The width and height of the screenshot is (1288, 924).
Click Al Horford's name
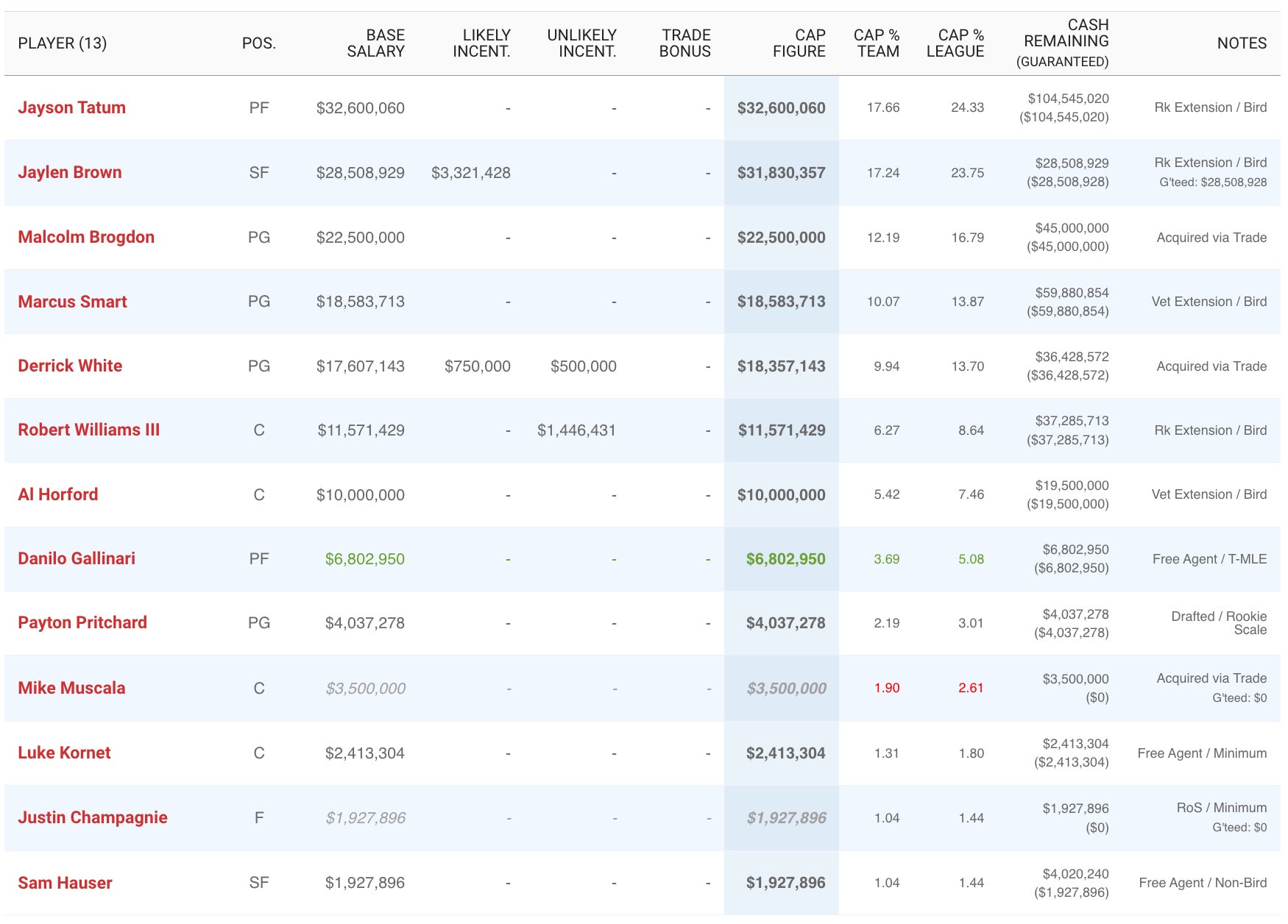pos(57,494)
